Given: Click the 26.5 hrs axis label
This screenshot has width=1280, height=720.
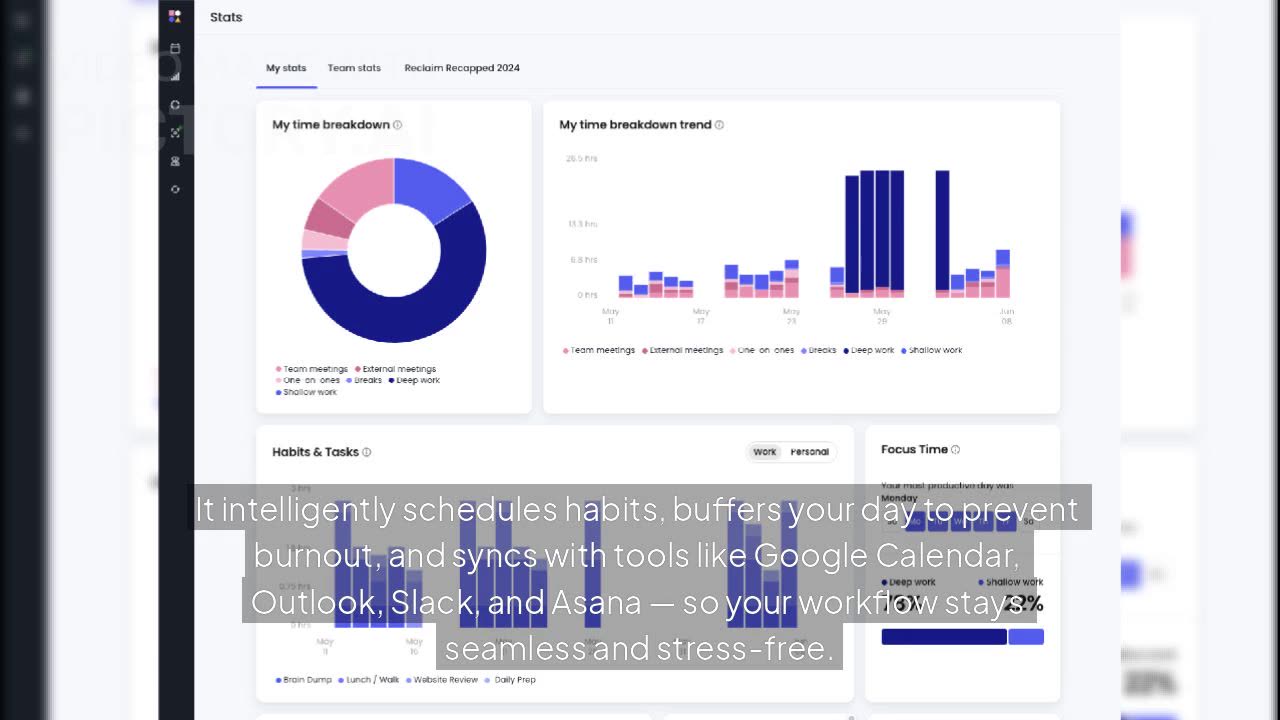Looking at the screenshot, I should [582, 159].
